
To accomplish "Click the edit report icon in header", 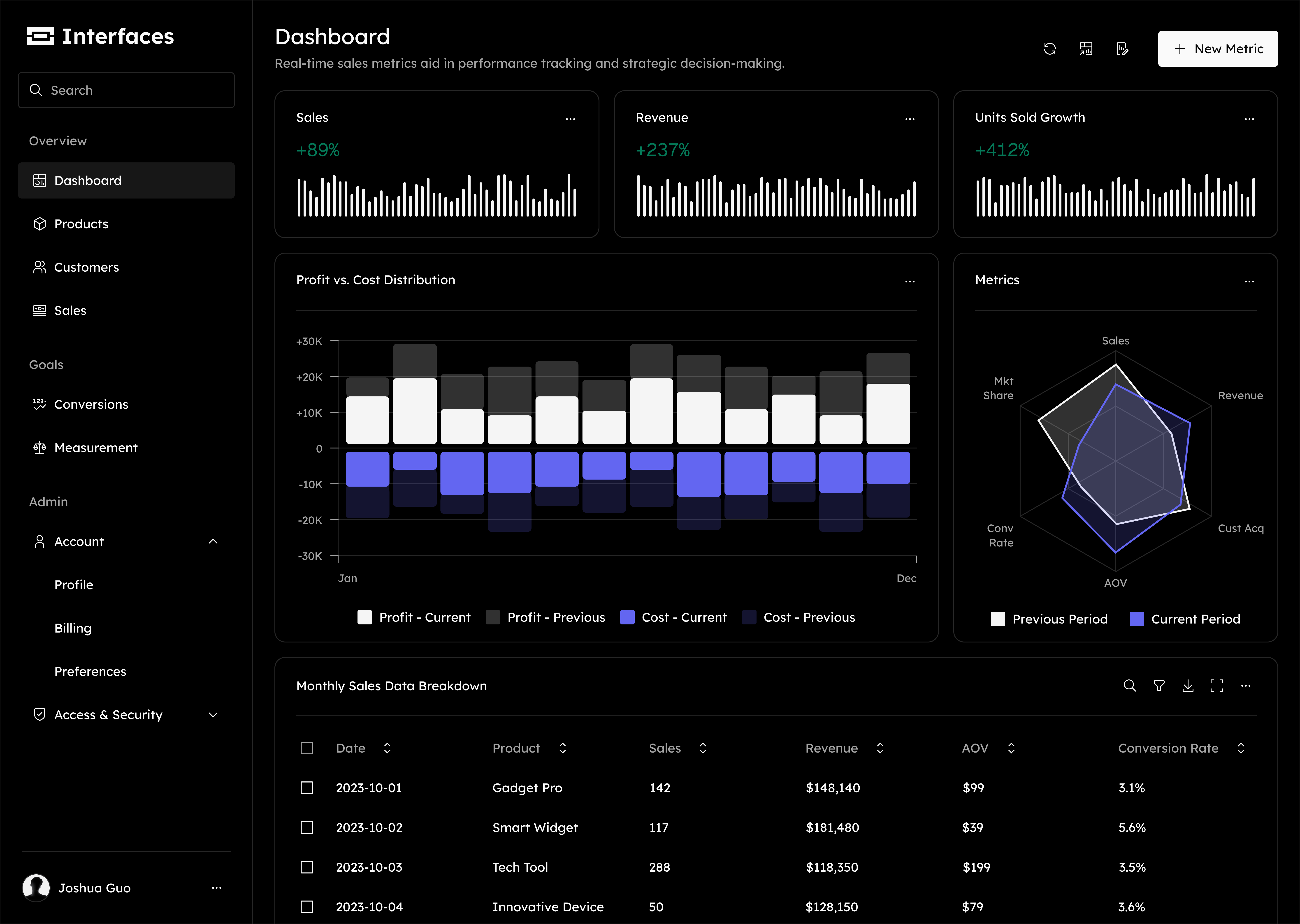I will tap(1122, 49).
